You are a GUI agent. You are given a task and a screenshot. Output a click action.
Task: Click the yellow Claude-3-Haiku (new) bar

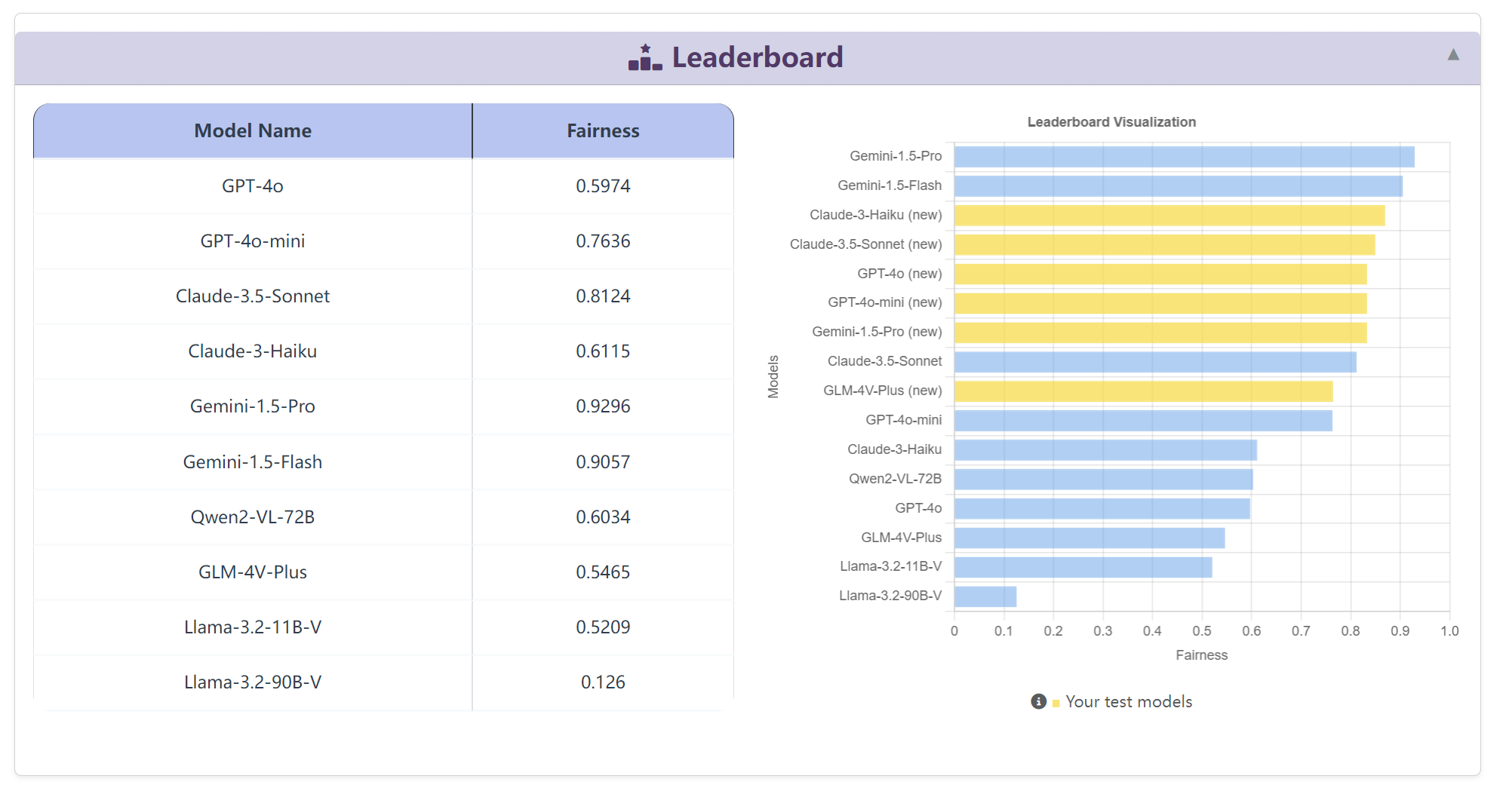1169,216
